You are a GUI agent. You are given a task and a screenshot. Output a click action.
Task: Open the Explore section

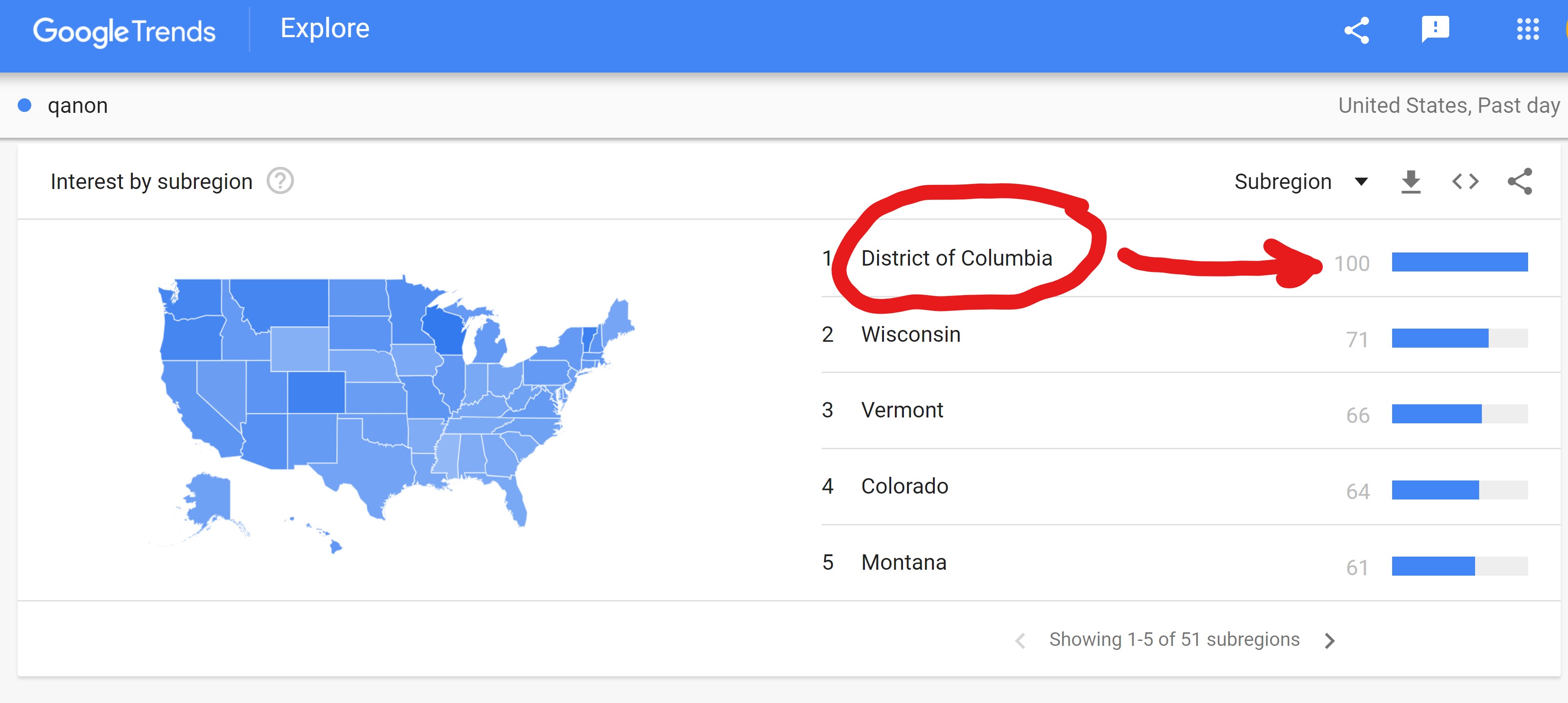pos(325,29)
